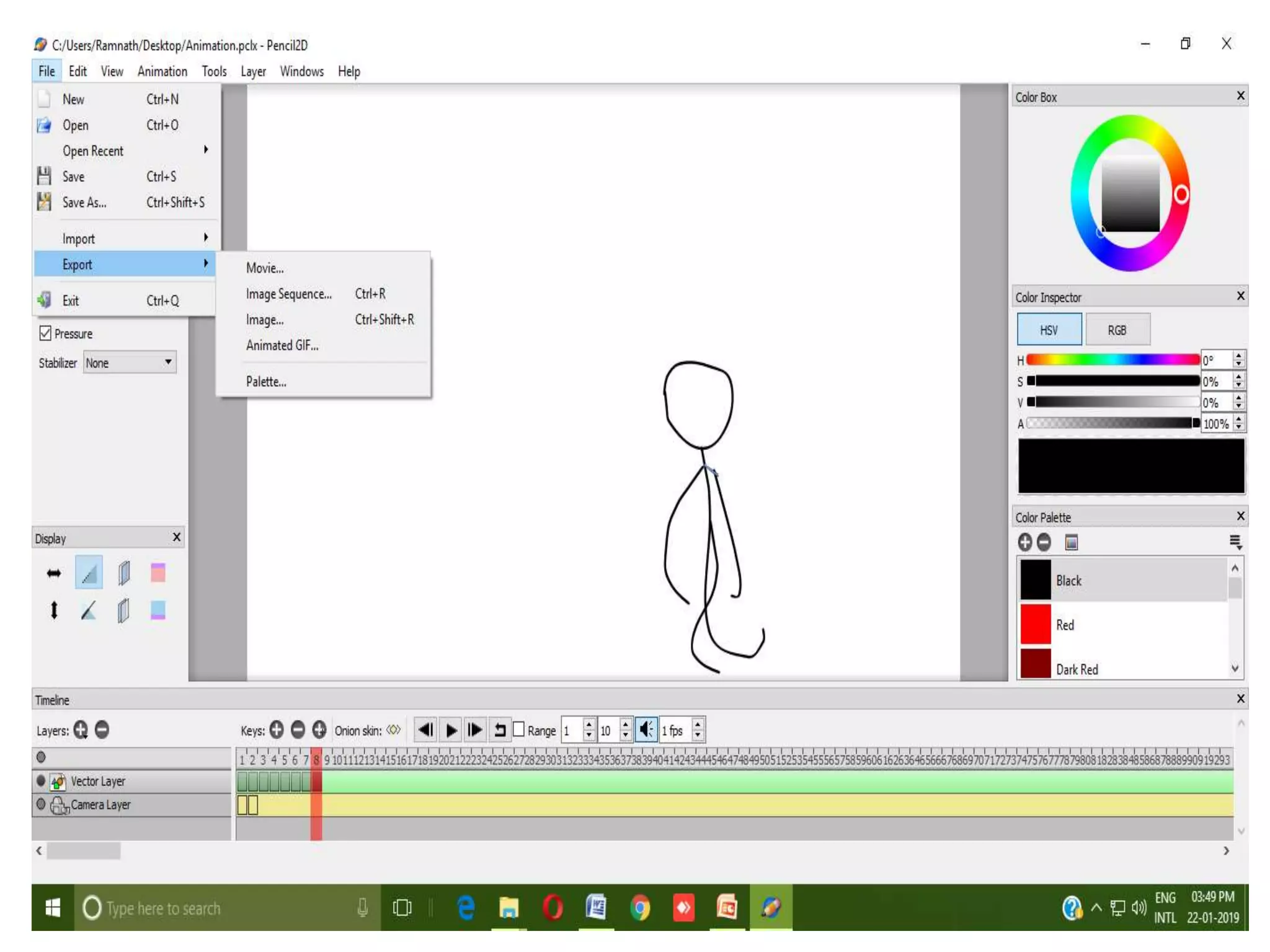Viewport: 1270px width, 952px height.
Task: Click the Saturation slider
Action: [x=1112, y=381]
